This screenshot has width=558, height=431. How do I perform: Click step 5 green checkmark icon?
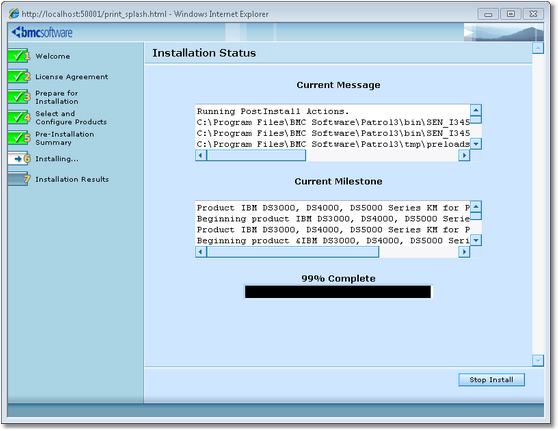[x=19, y=138]
